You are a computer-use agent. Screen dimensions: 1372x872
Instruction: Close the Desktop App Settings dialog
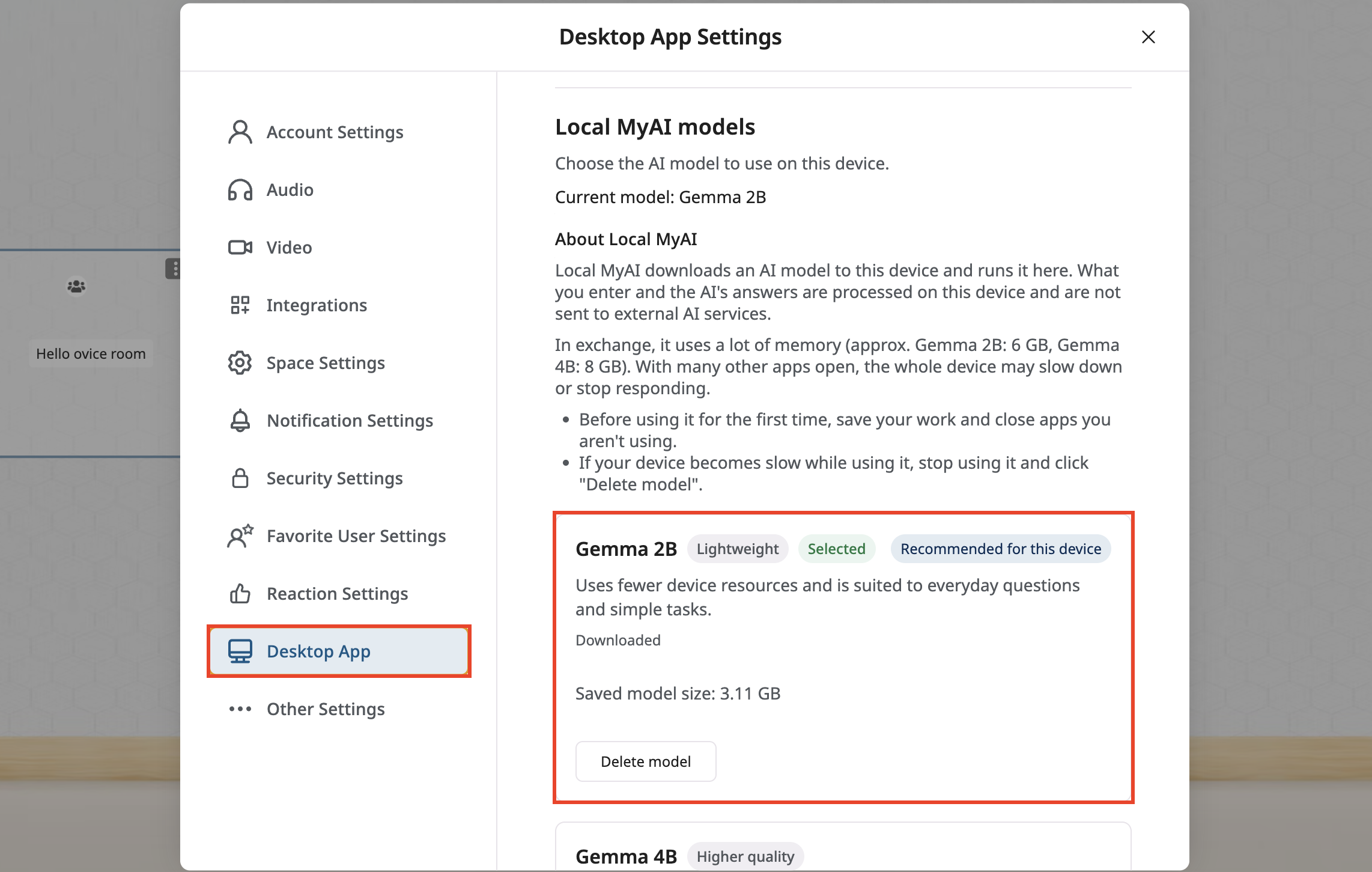[x=1149, y=37]
